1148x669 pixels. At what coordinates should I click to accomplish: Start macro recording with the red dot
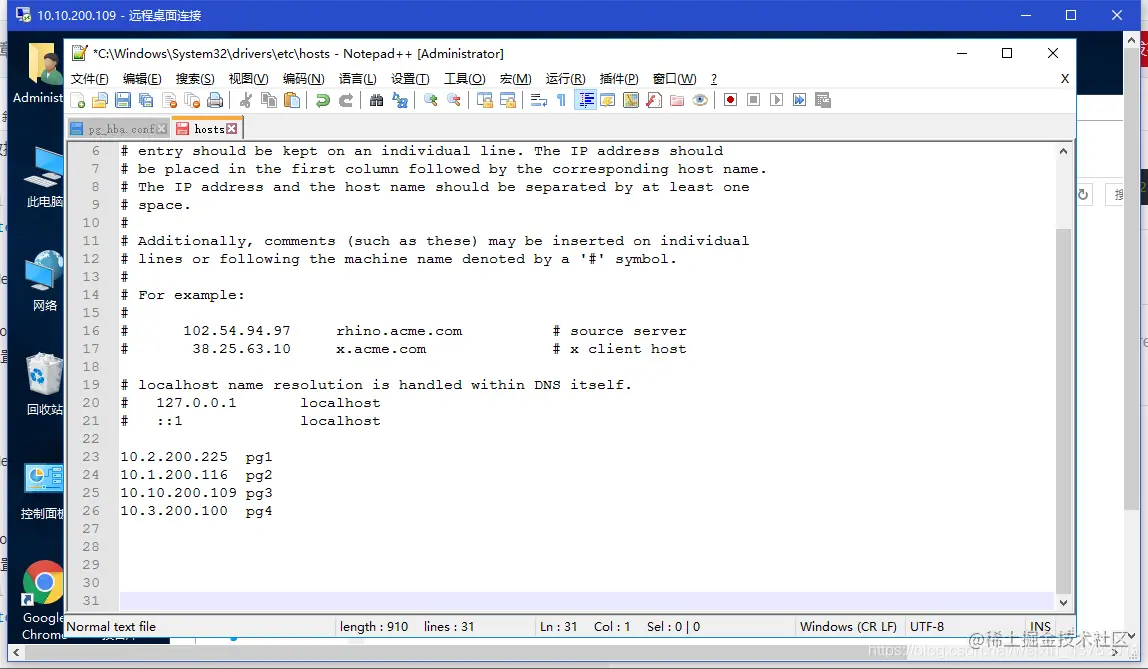click(x=730, y=100)
